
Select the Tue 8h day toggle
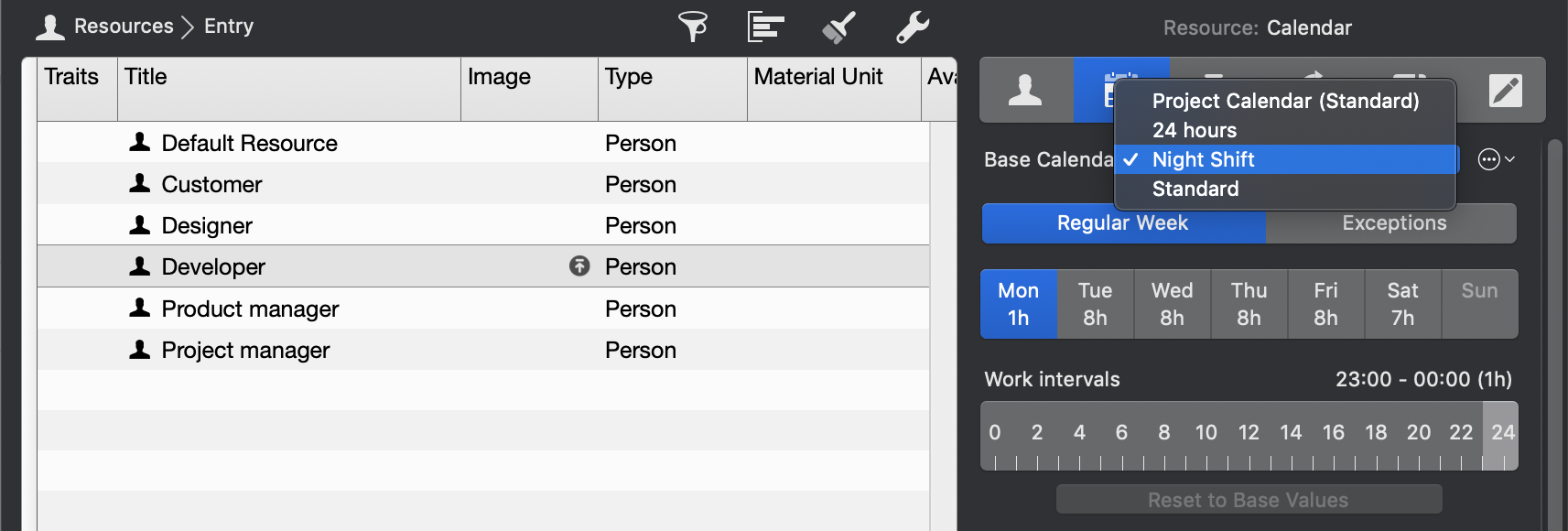coord(1095,304)
